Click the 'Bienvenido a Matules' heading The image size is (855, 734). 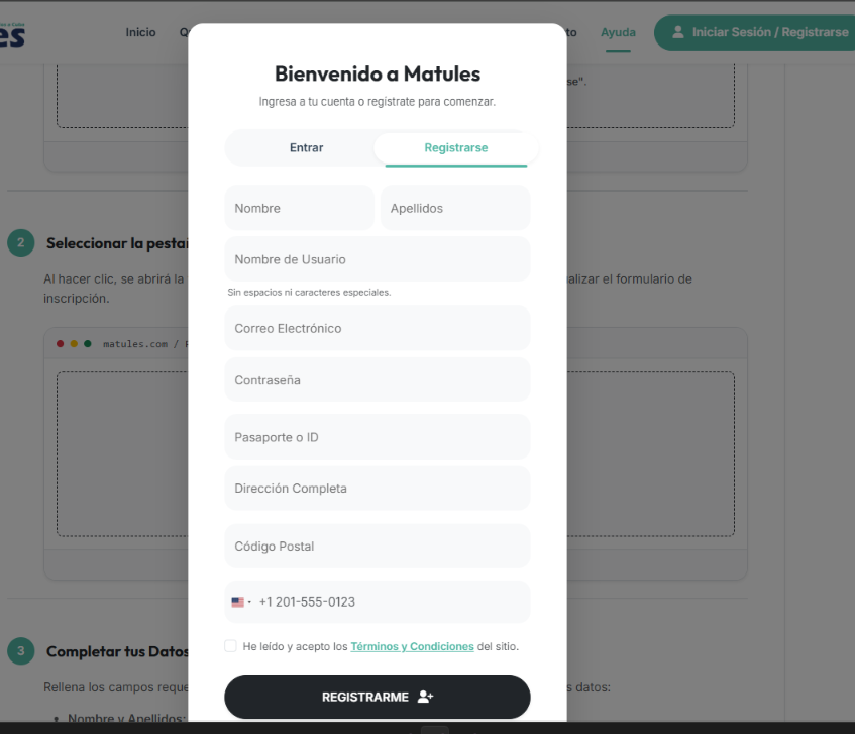[x=377, y=74]
